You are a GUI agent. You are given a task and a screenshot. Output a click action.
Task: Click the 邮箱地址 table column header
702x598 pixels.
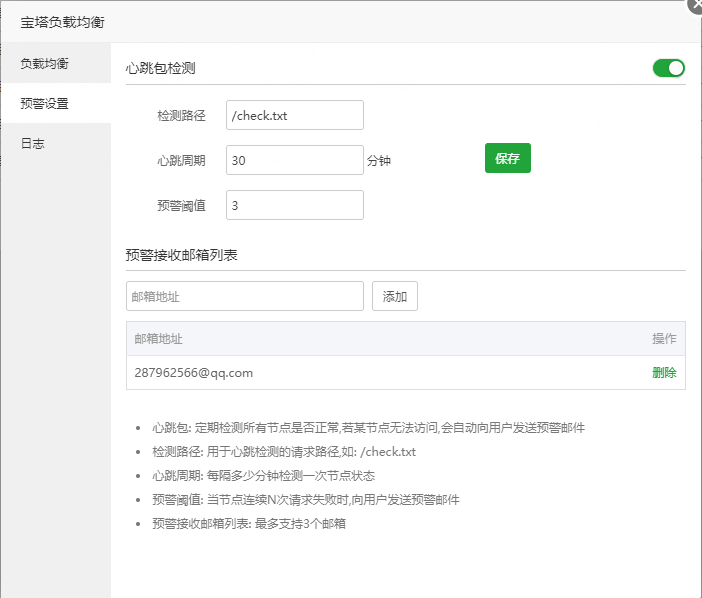159,339
